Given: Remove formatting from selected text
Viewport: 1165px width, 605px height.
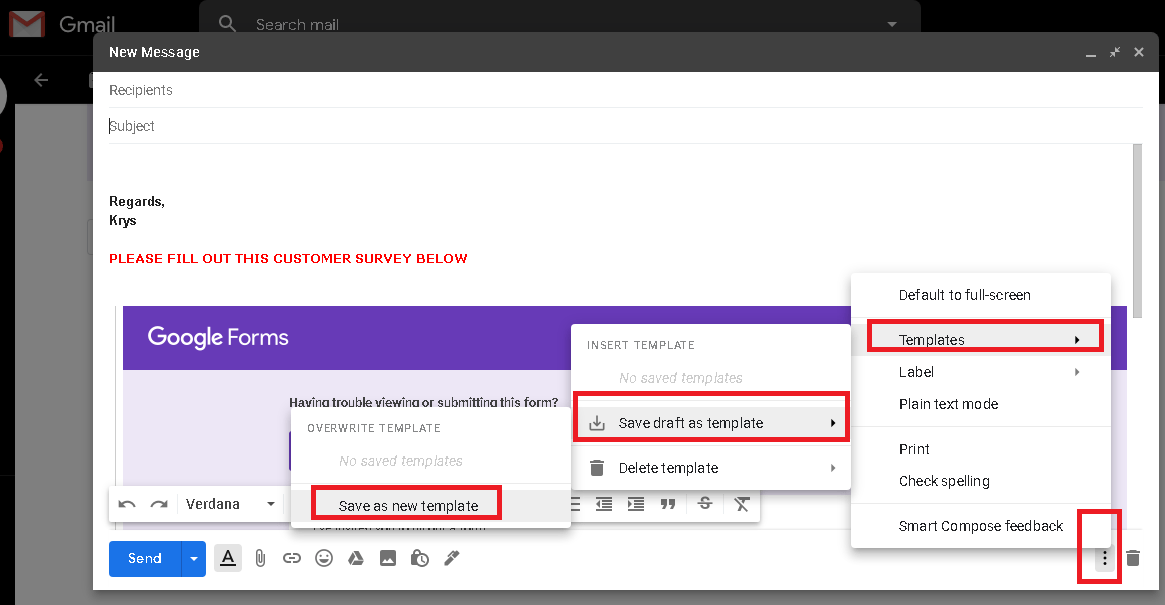Looking at the screenshot, I should 742,503.
